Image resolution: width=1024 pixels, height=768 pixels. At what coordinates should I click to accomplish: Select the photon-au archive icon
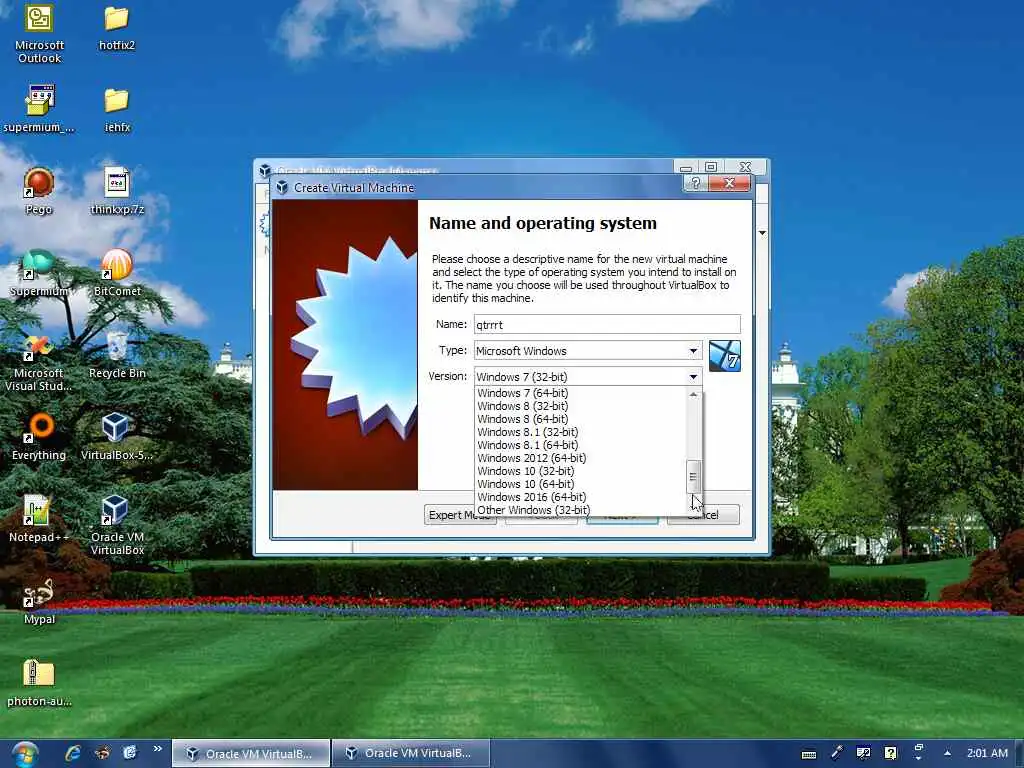pos(39,683)
